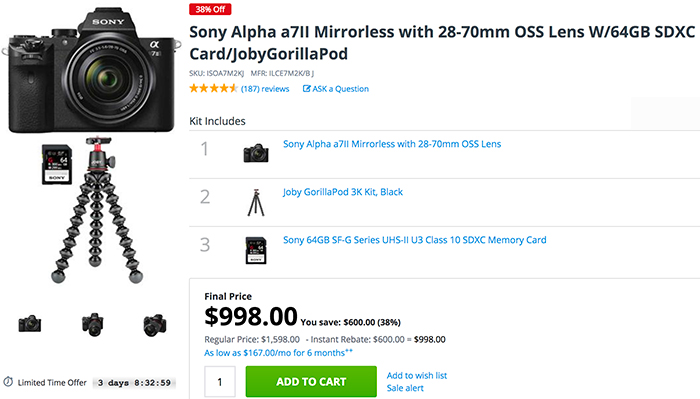Open the As low as $167.00/mo financing link
The width and height of the screenshot is (700, 399).
(279, 353)
